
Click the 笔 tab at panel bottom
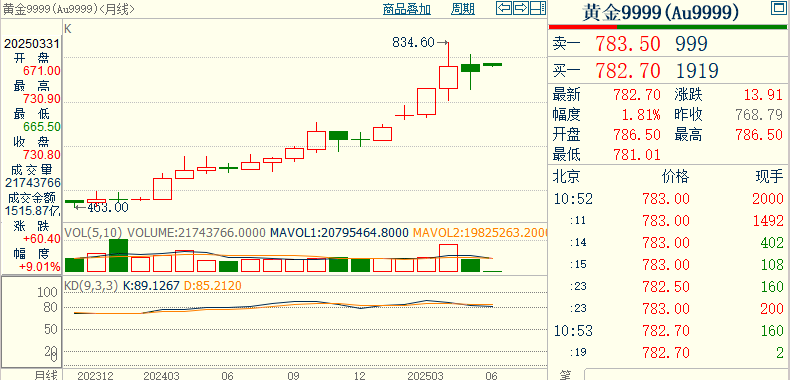[x=565, y=375]
